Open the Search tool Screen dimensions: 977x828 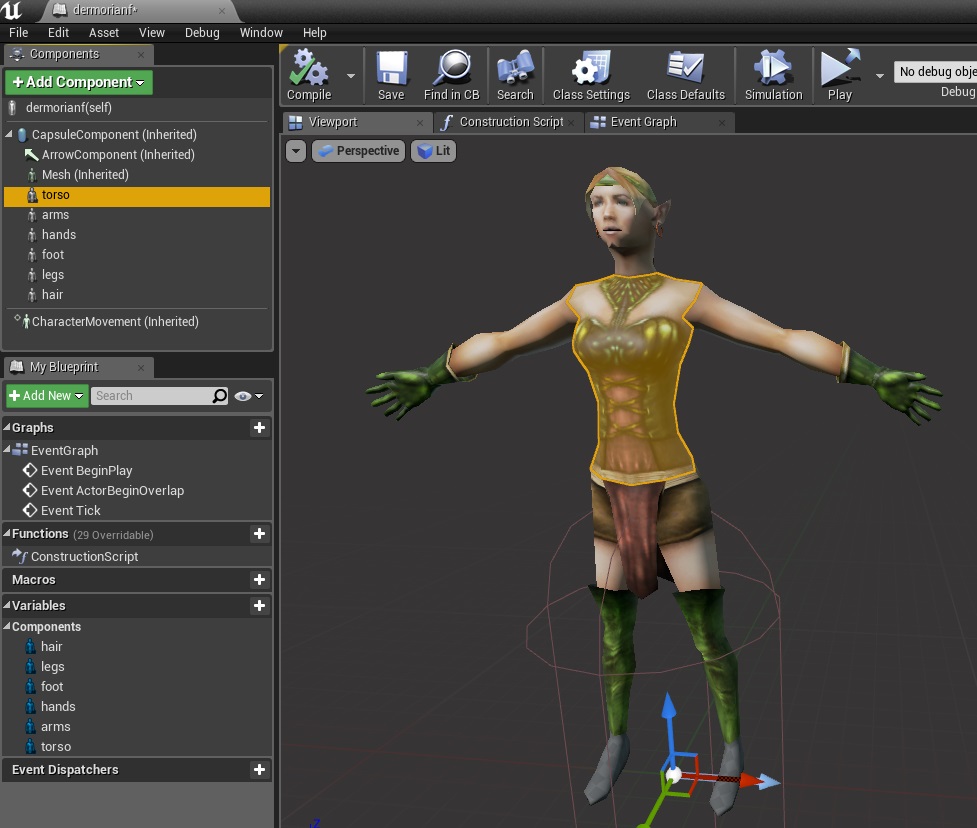coord(515,75)
